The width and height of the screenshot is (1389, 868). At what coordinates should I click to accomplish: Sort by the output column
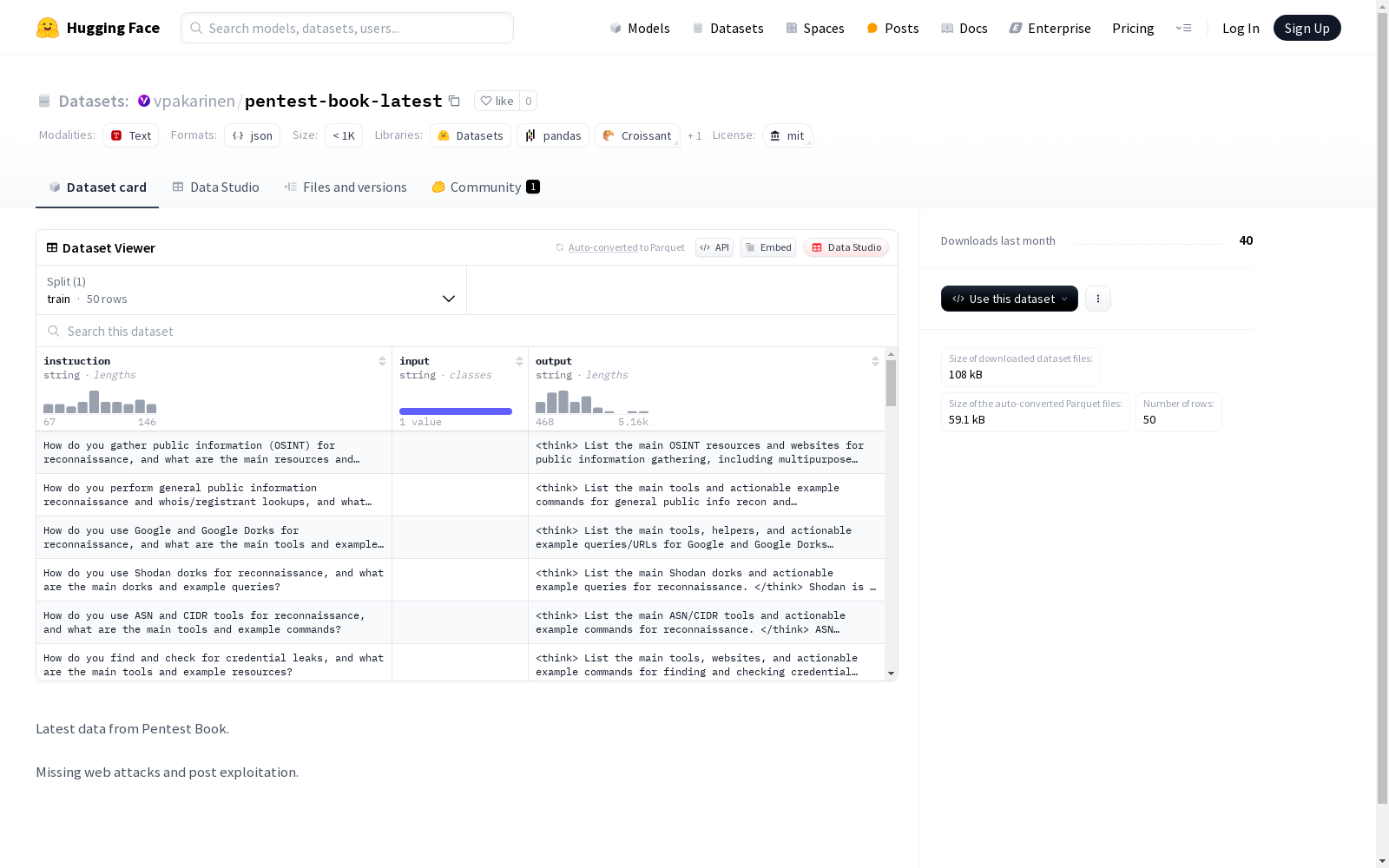875,361
